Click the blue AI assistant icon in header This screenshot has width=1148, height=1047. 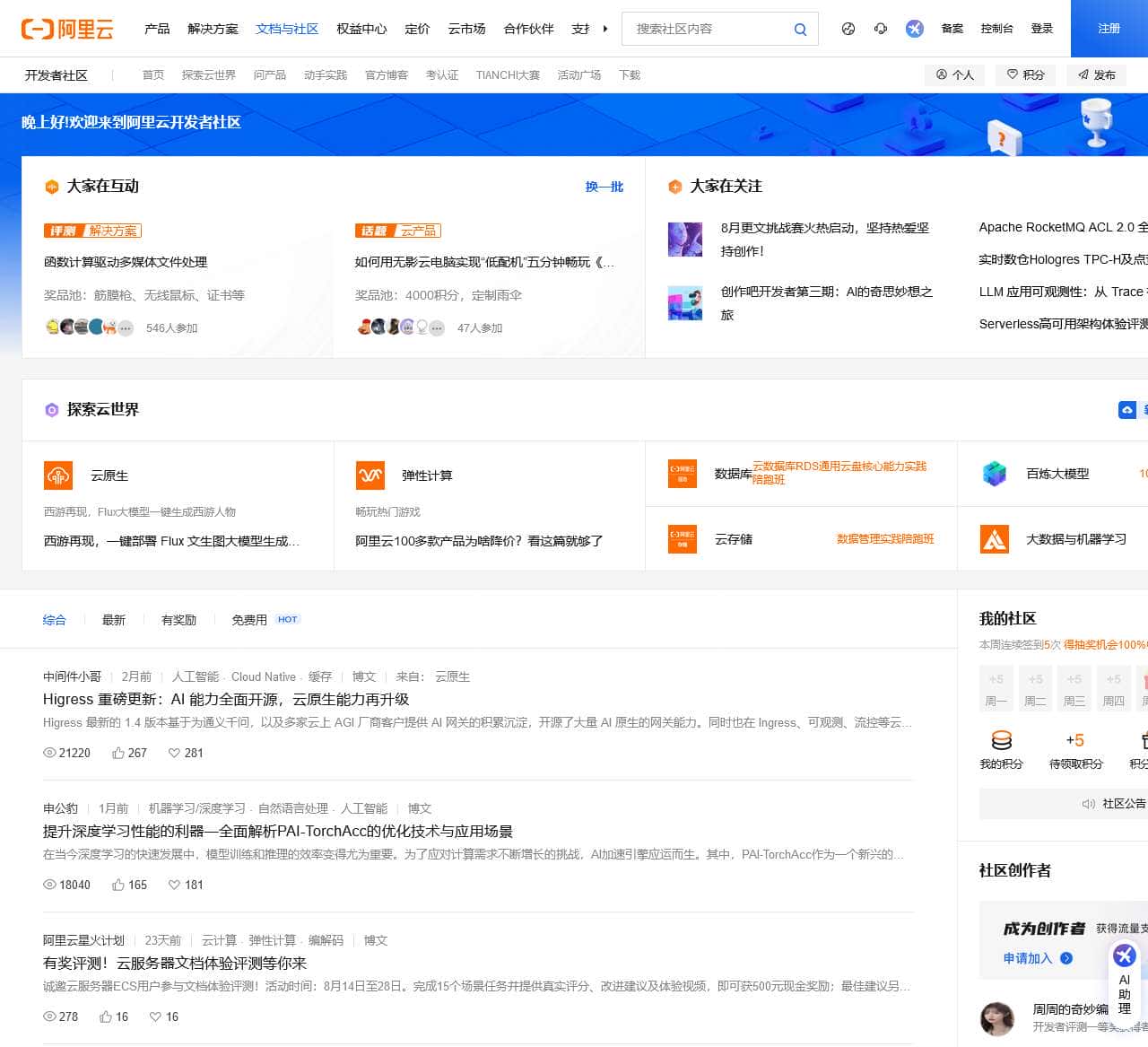[x=914, y=29]
